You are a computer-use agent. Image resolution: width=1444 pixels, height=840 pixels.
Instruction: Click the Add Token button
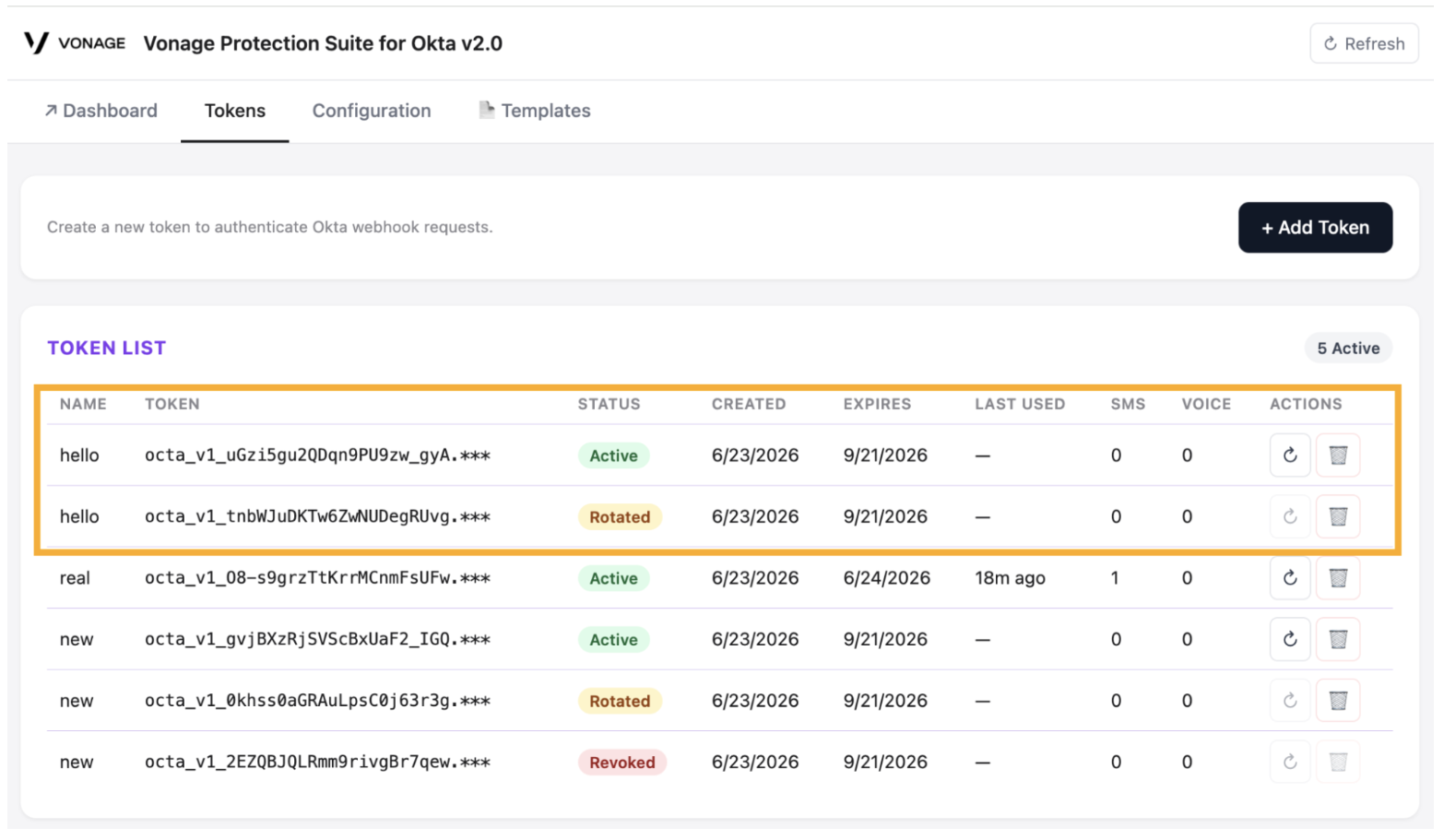point(1314,228)
